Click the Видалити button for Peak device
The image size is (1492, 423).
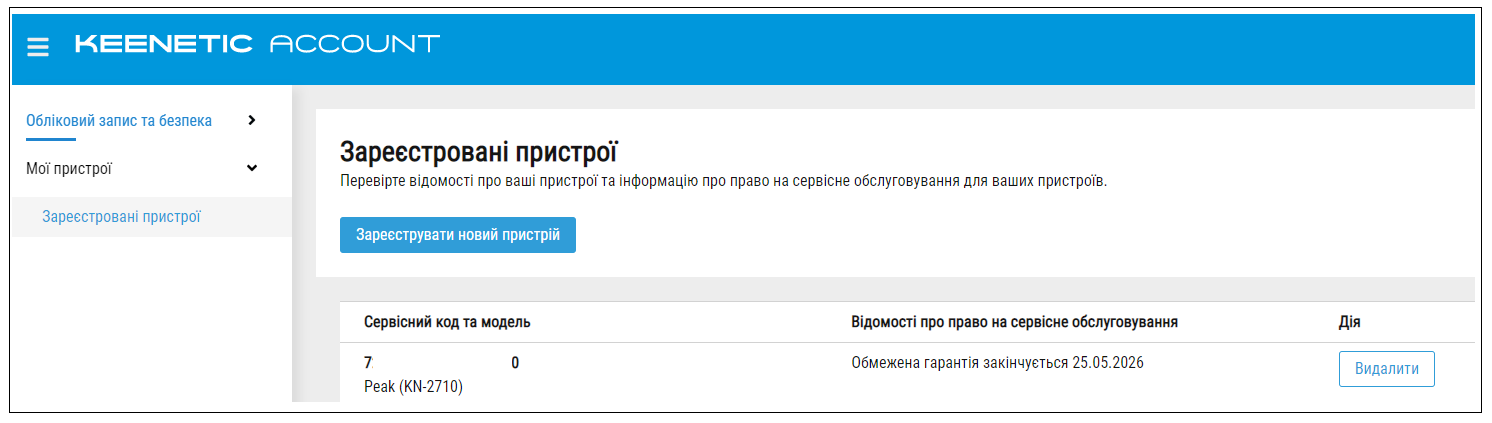click(x=1386, y=369)
